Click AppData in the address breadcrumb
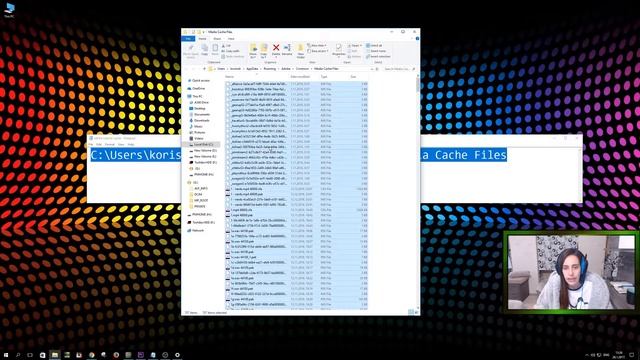This screenshot has width=640, height=360. coord(252,69)
